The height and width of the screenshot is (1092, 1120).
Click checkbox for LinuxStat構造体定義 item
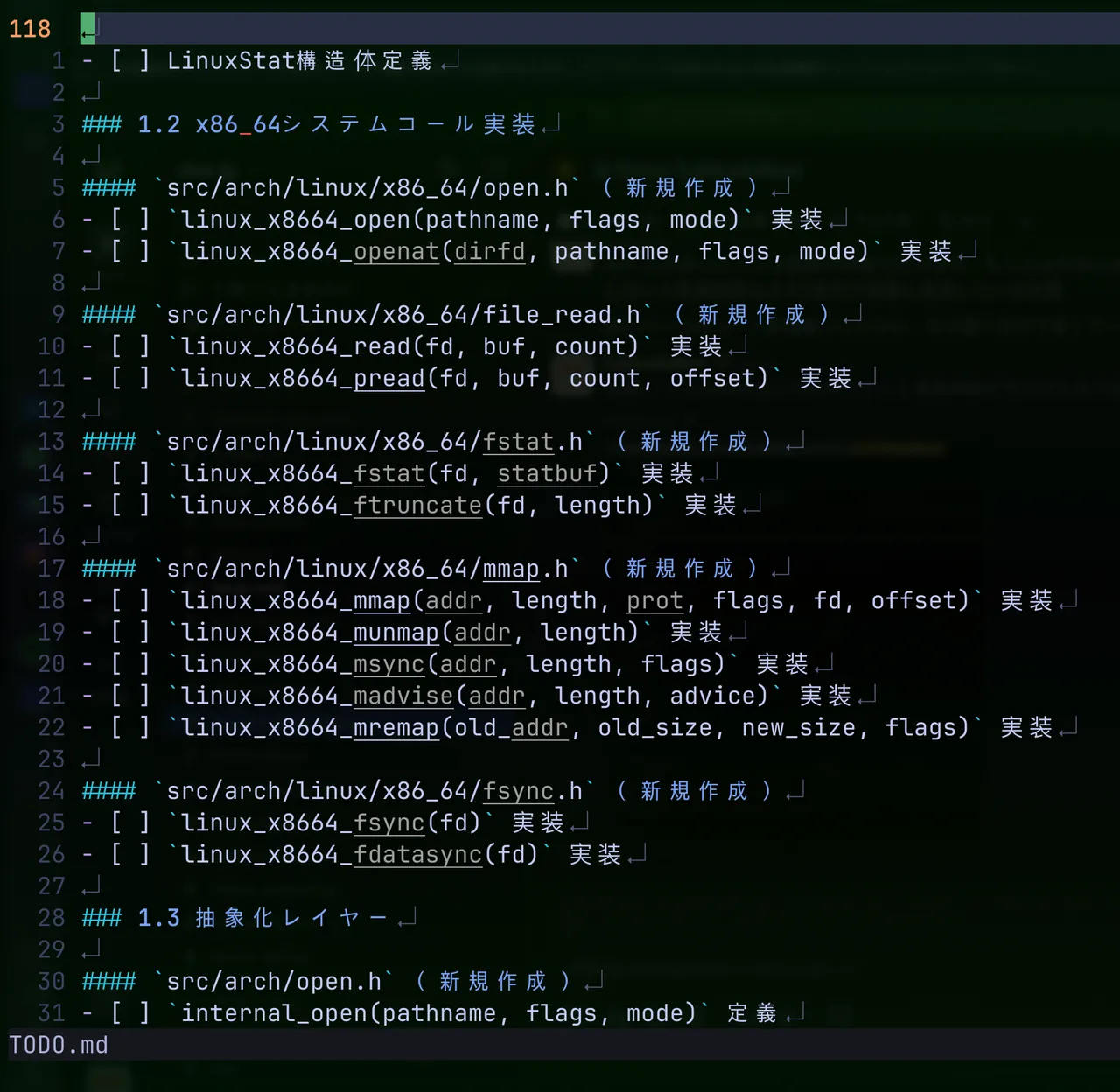129,60
